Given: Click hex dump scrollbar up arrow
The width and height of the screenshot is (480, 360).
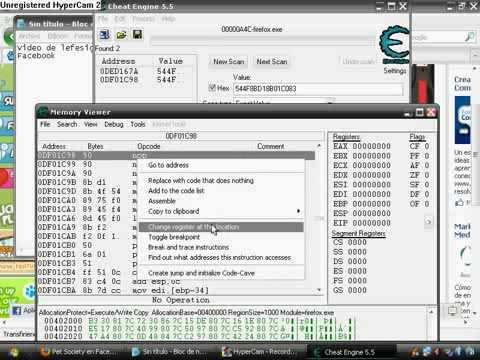Looking at the screenshot, I should (431, 313).
